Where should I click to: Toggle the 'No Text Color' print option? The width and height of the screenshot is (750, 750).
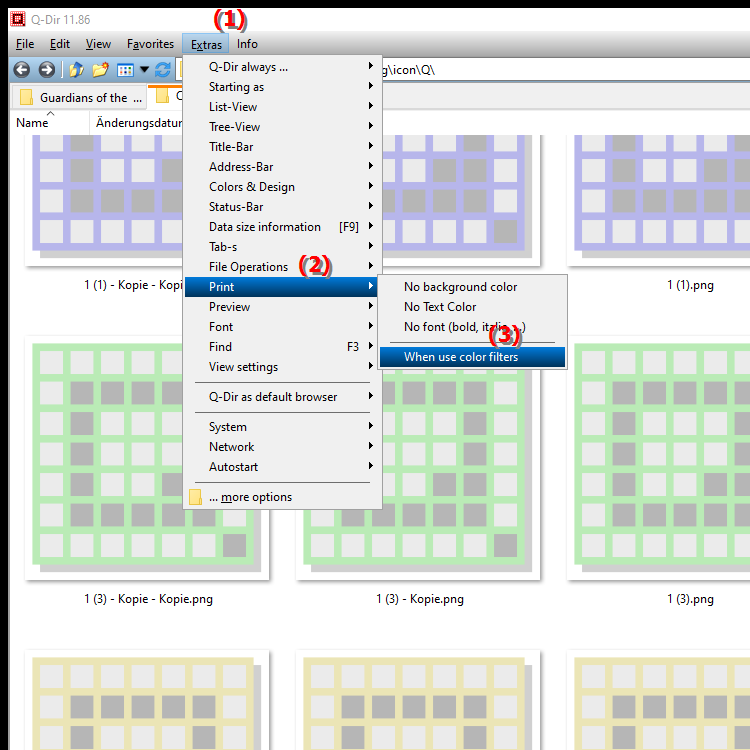tap(440, 307)
